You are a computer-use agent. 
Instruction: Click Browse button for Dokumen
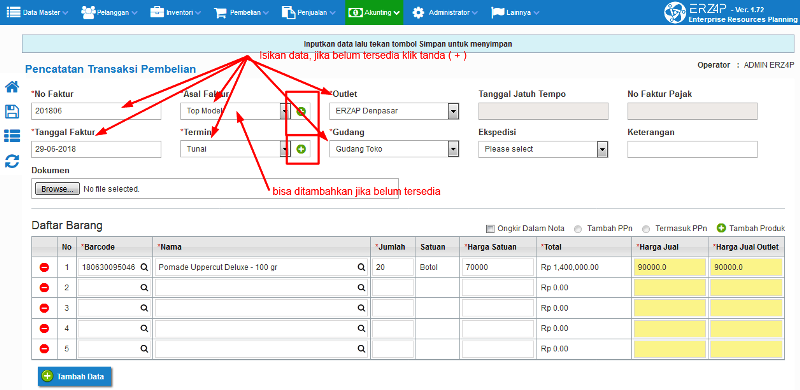coord(57,189)
